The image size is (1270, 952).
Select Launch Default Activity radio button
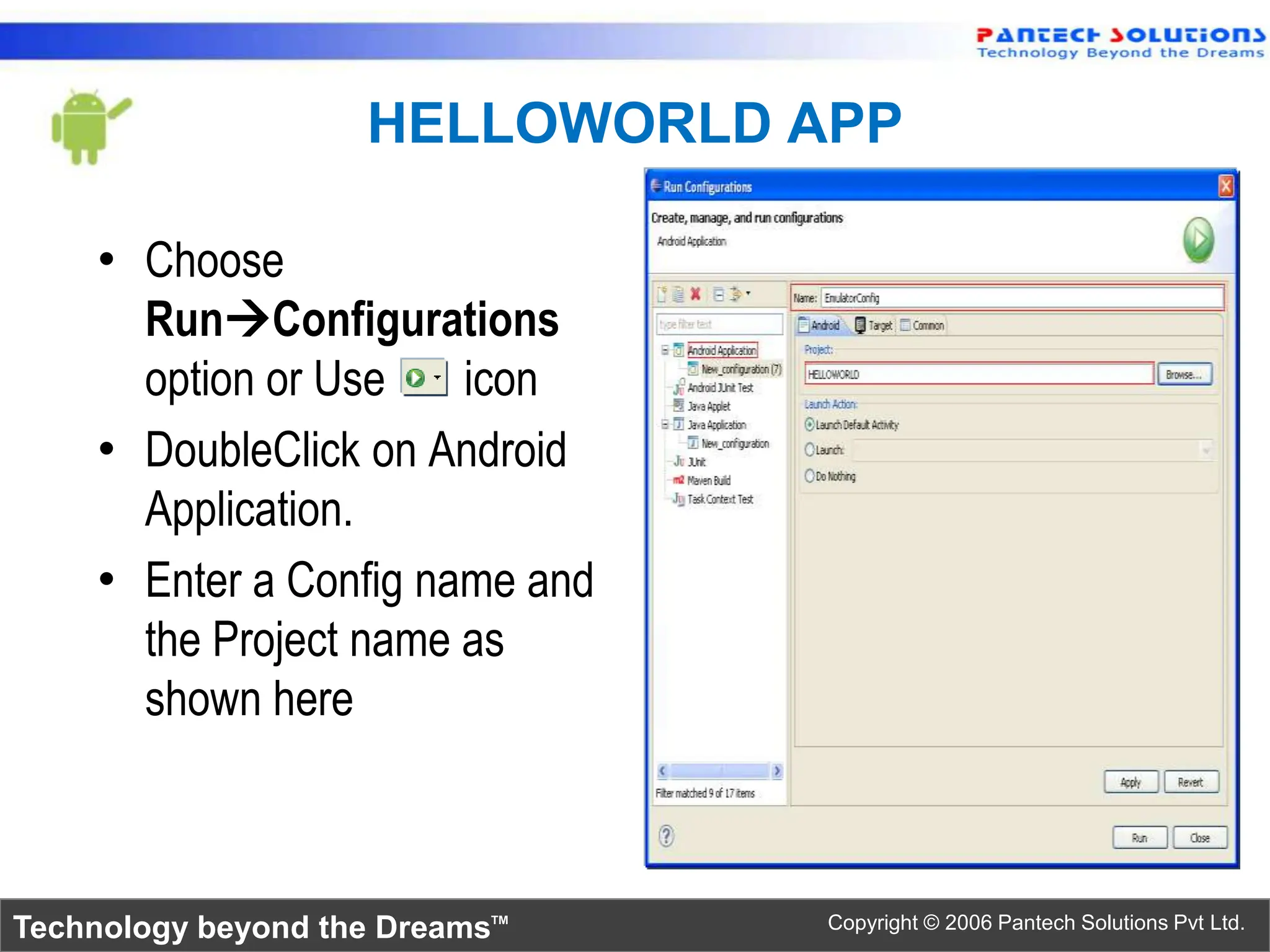click(809, 425)
